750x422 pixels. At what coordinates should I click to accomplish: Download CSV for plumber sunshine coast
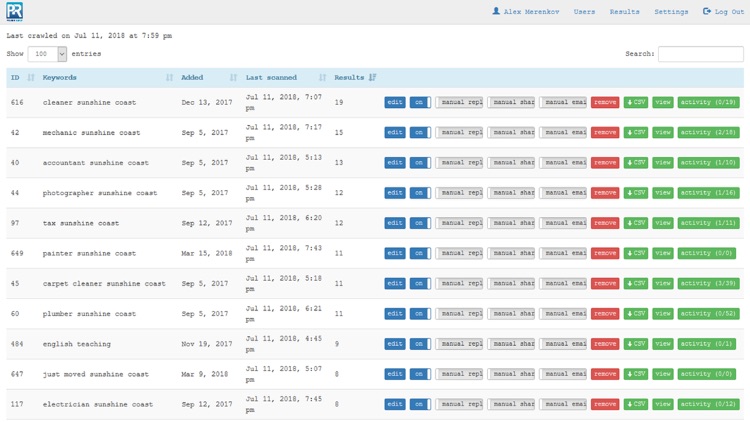click(636, 313)
